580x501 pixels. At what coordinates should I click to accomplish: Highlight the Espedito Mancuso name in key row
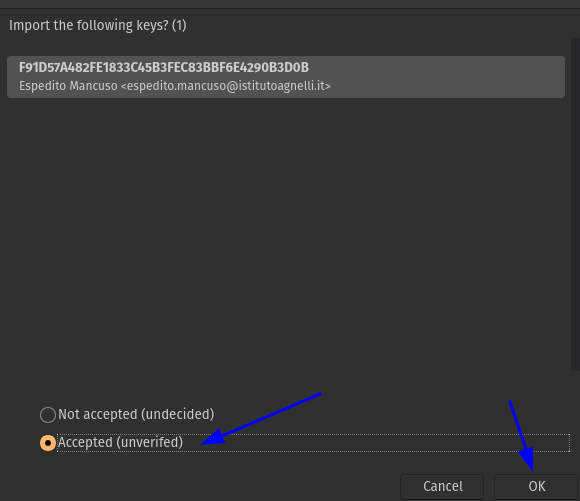click(x=68, y=86)
